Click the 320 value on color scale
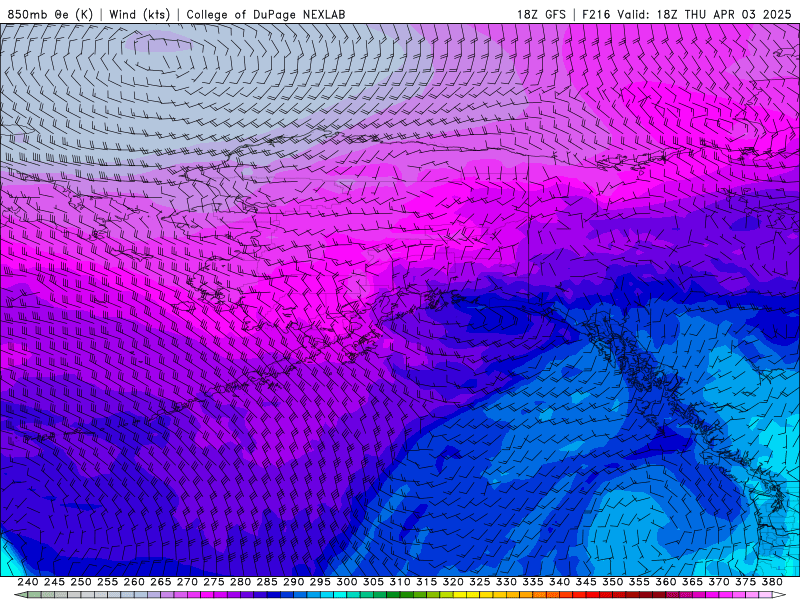This screenshot has height=600, width=800. pos(453,582)
